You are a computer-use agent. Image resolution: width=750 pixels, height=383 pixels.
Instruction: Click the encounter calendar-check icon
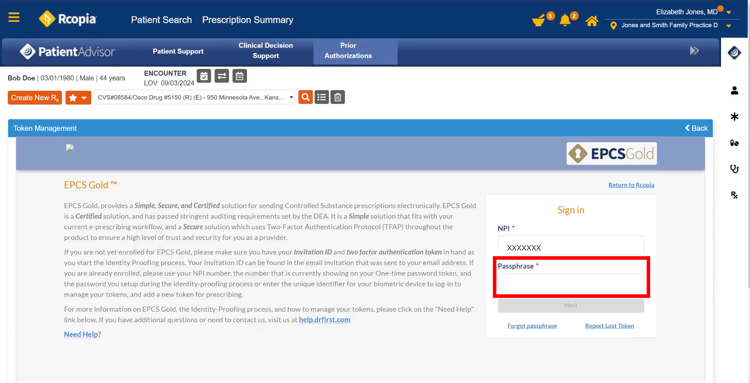(204, 76)
